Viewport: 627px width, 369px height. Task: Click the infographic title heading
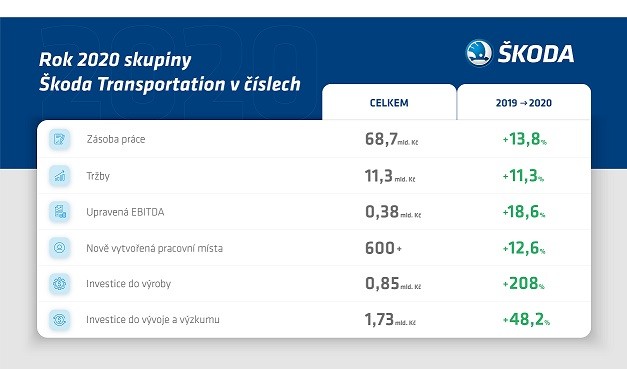coord(170,72)
